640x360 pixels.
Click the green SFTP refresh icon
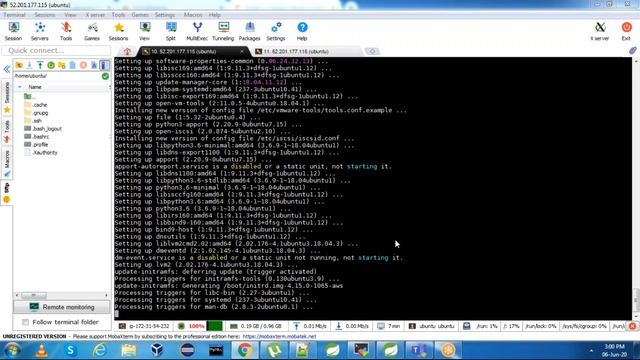point(51,65)
